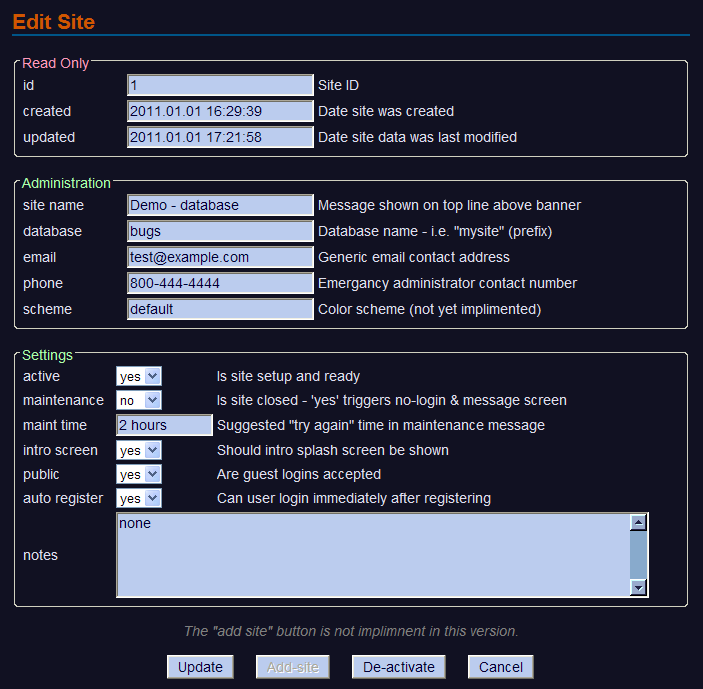Screen dimensions: 703x689
Task: Cancel editing the site
Action: 501,667
